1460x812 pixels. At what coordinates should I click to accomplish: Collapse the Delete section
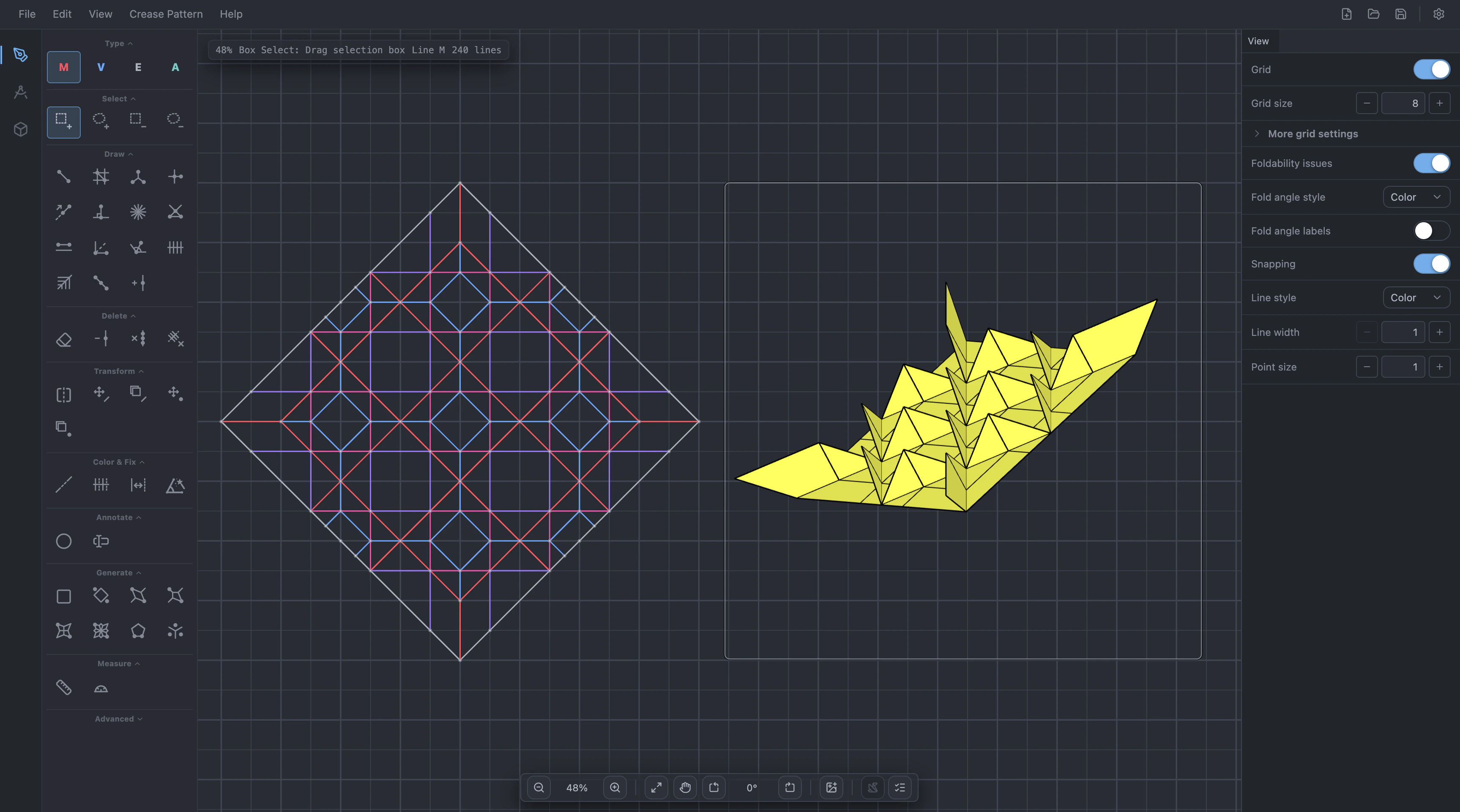(x=118, y=316)
